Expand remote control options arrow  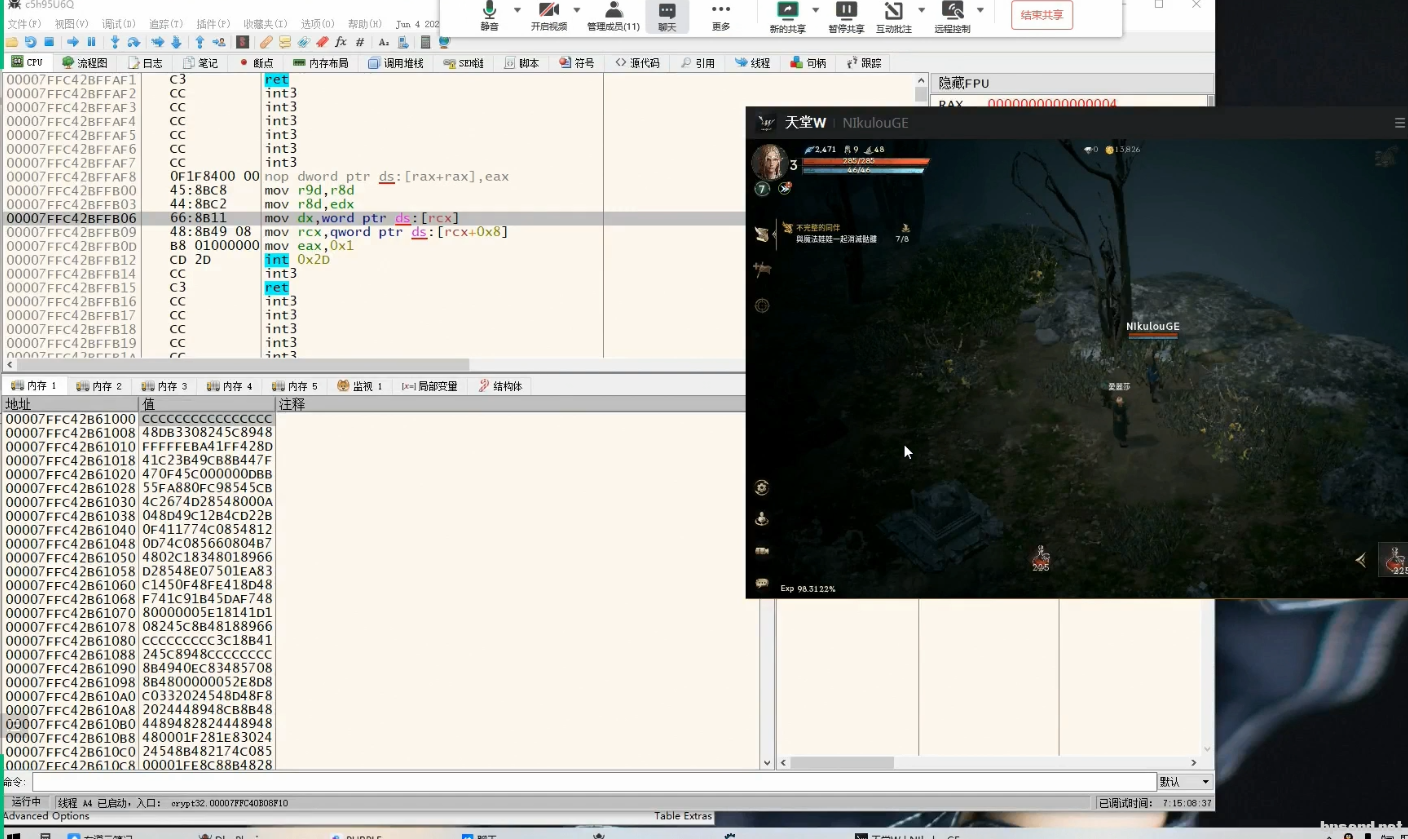[980, 10]
